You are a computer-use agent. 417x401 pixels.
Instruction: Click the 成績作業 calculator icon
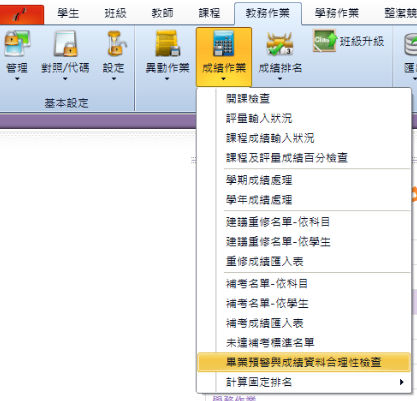[224, 44]
